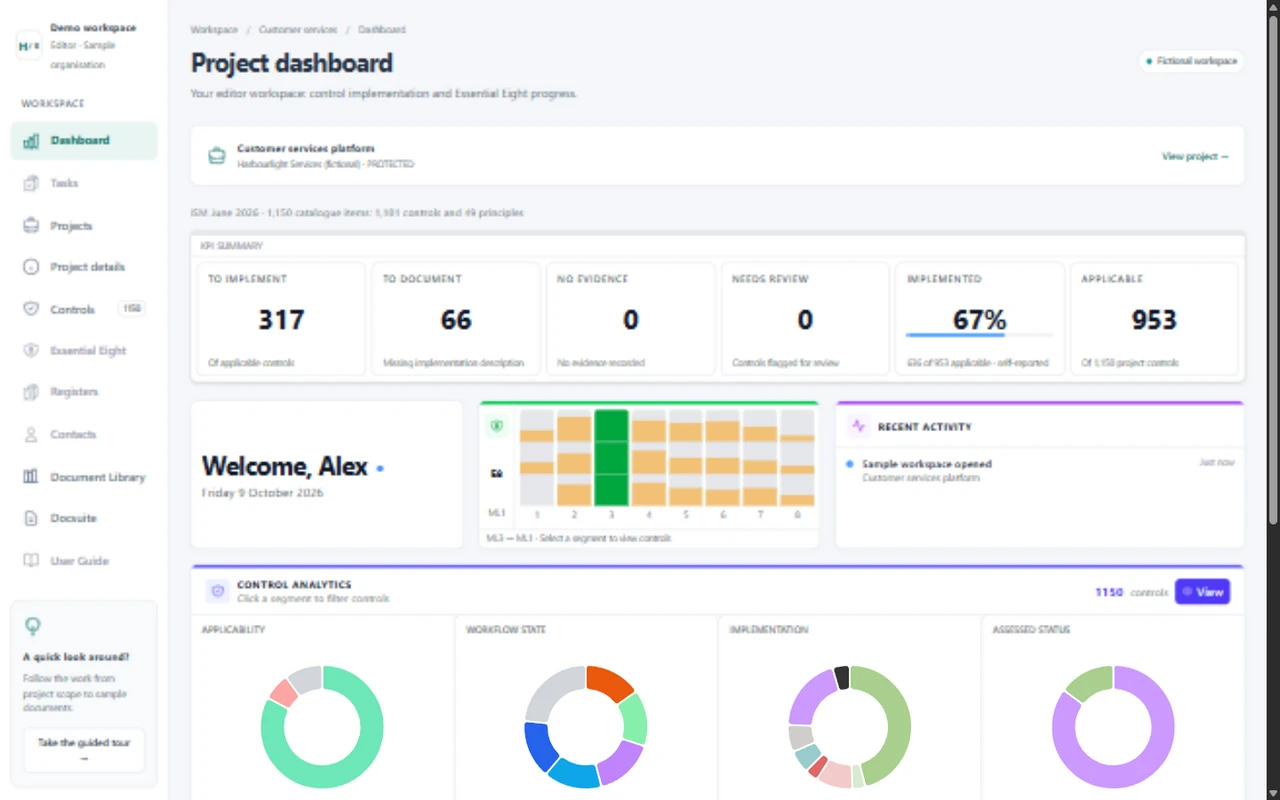Go to Dashboard in the sidebar
Image resolution: width=1280 pixels, height=800 pixels.
[84, 141]
